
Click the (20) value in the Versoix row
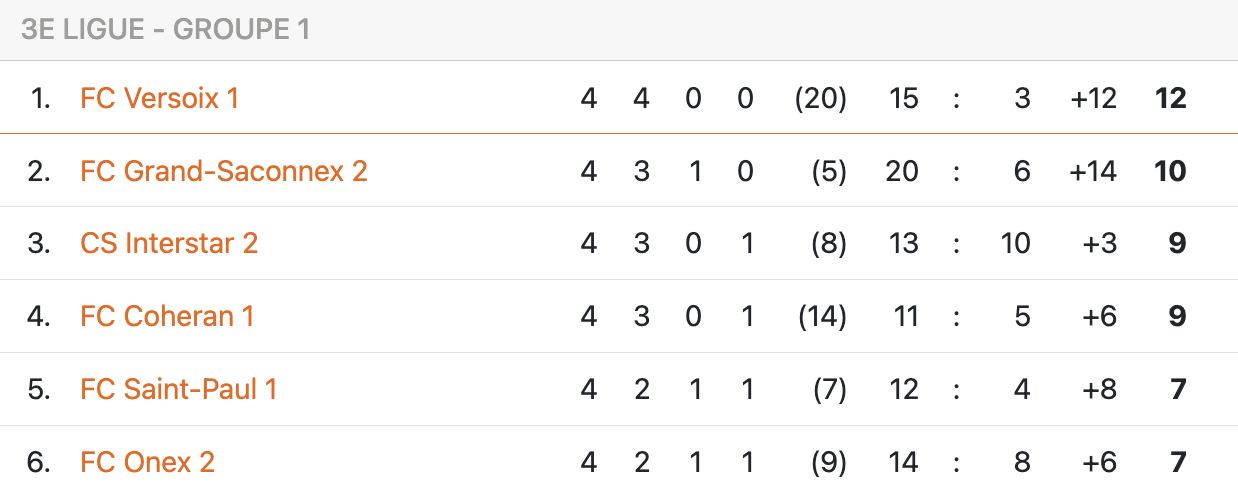(x=820, y=98)
